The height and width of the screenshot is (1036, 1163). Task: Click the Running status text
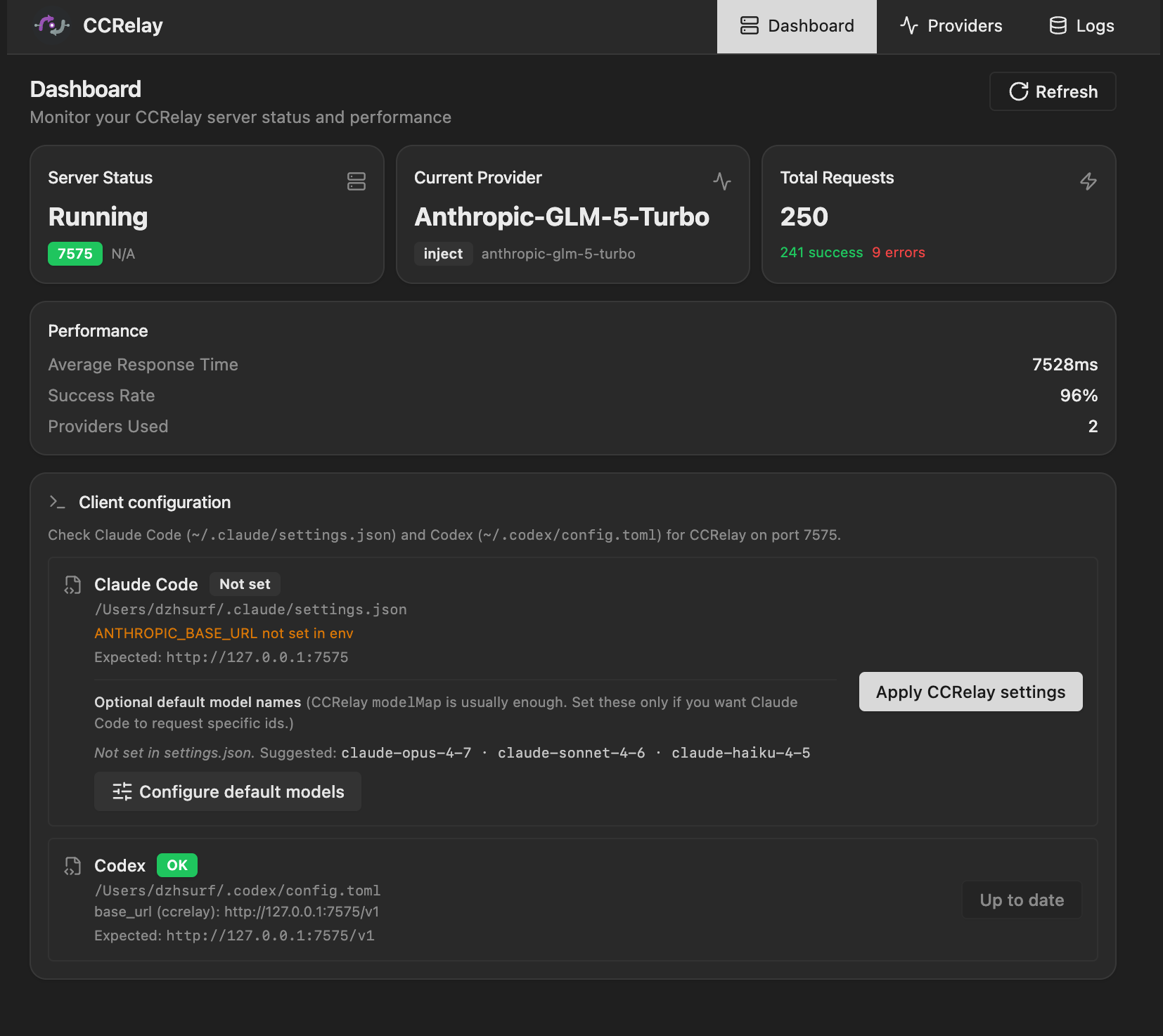coord(98,216)
